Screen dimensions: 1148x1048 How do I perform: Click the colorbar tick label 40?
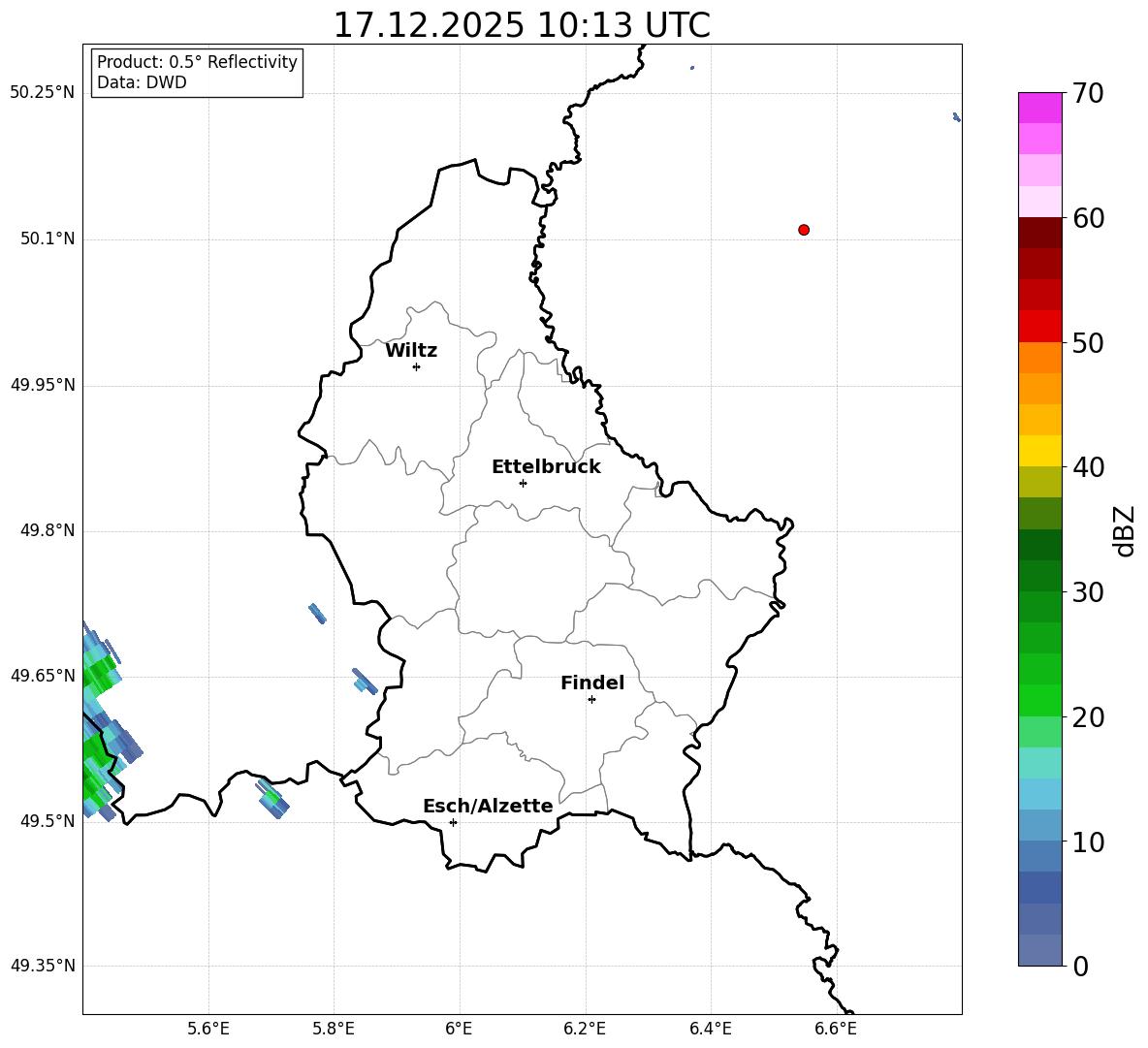click(x=1089, y=467)
